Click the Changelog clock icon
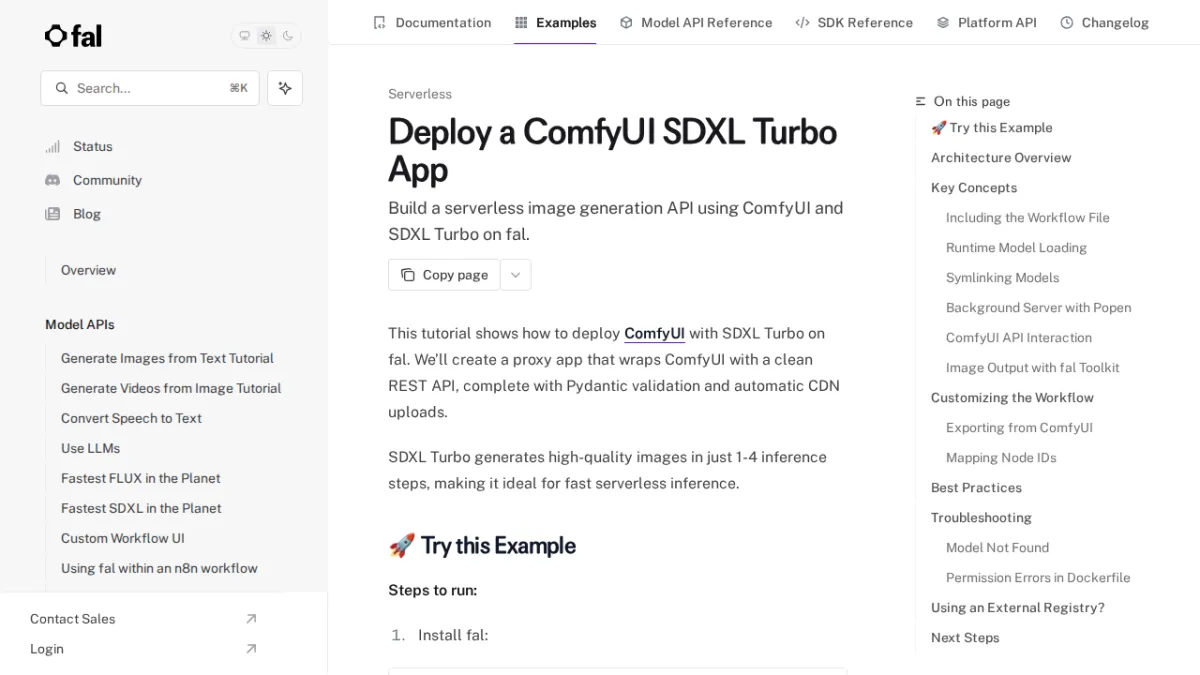 pyautogui.click(x=1067, y=22)
